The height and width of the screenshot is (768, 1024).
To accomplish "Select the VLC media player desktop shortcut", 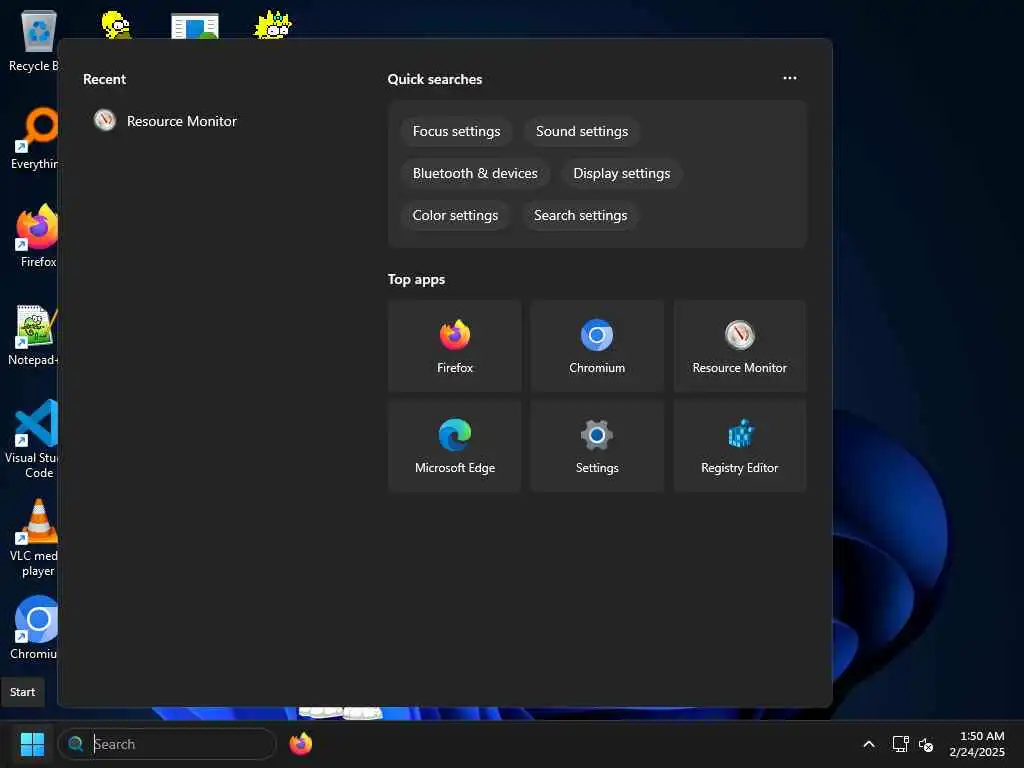I will click(x=34, y=538).
